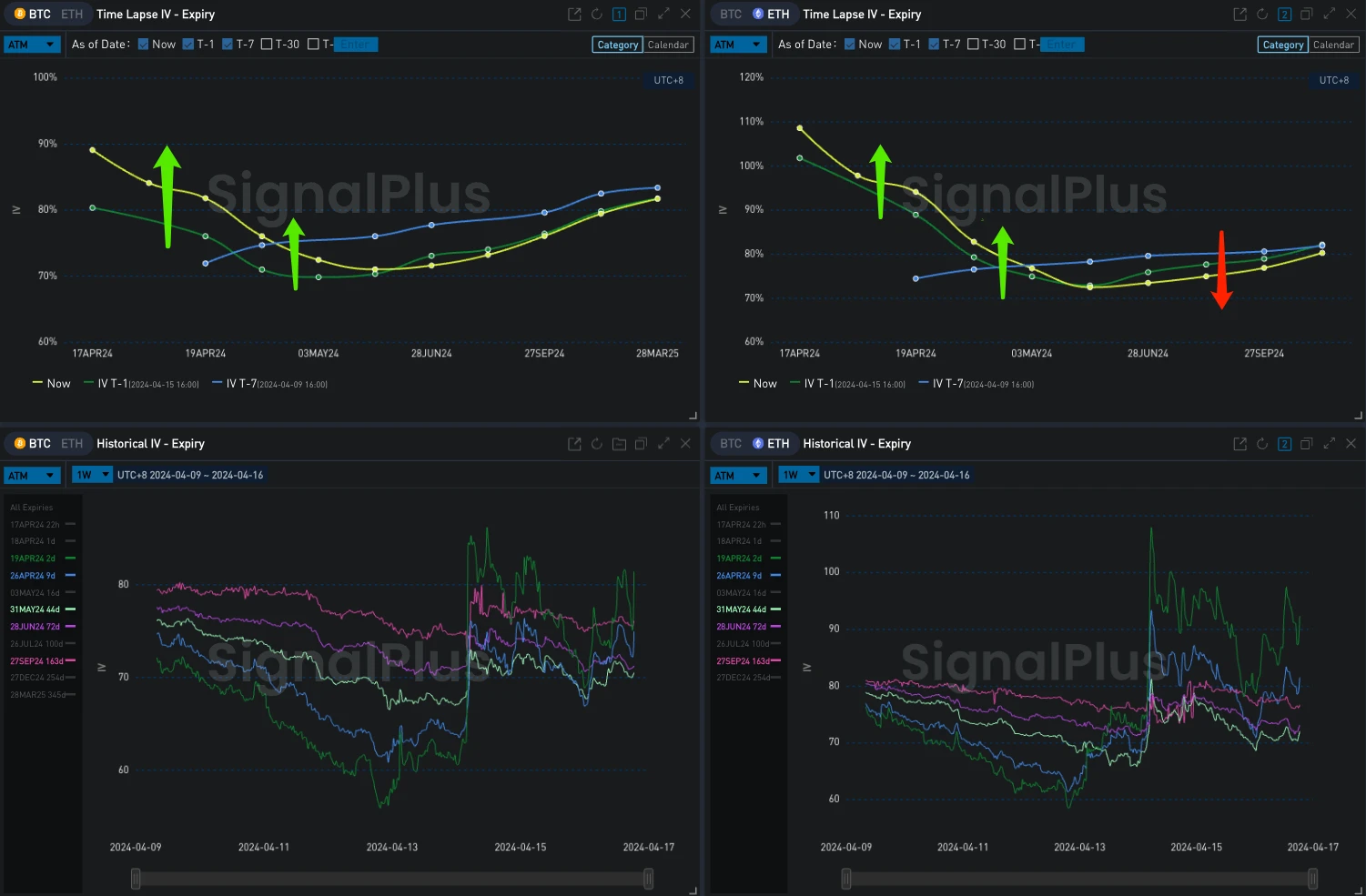Select the Category view on ETH Time Lapse

click(1282, 44)
